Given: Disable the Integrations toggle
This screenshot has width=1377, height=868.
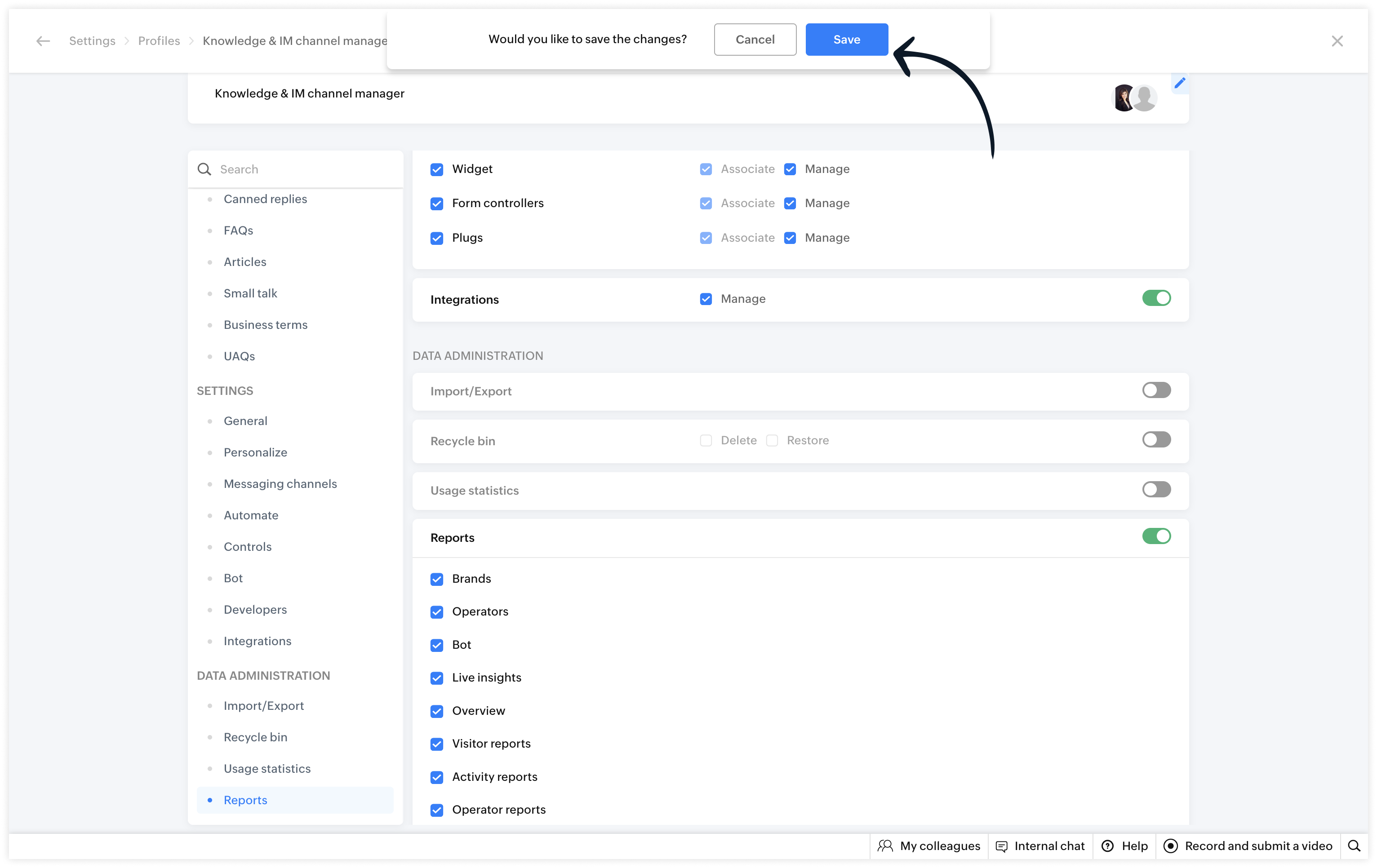Looking at the screenshot, I should click(x=1156, y=298).
